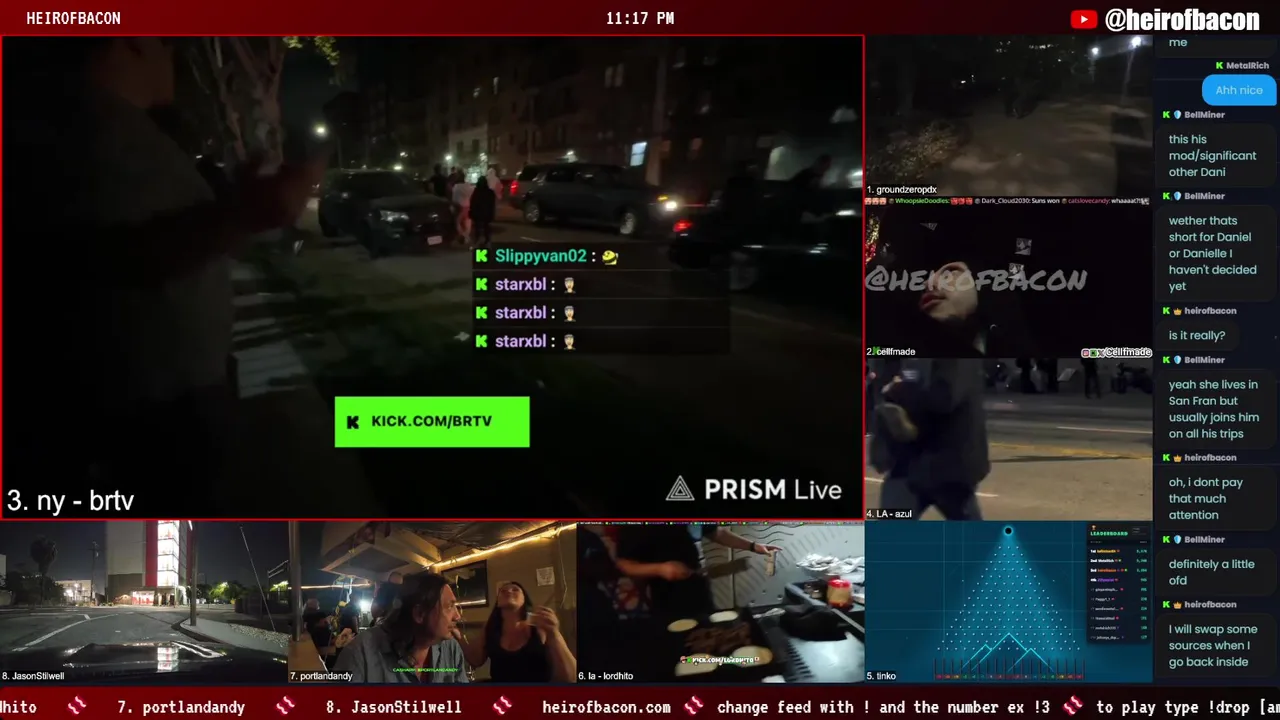The height and width of the screenshot is (720, 1280).
Task: Select the JasonStilwell dashcam feed thumbnail
Action: (x=144, y=601)
